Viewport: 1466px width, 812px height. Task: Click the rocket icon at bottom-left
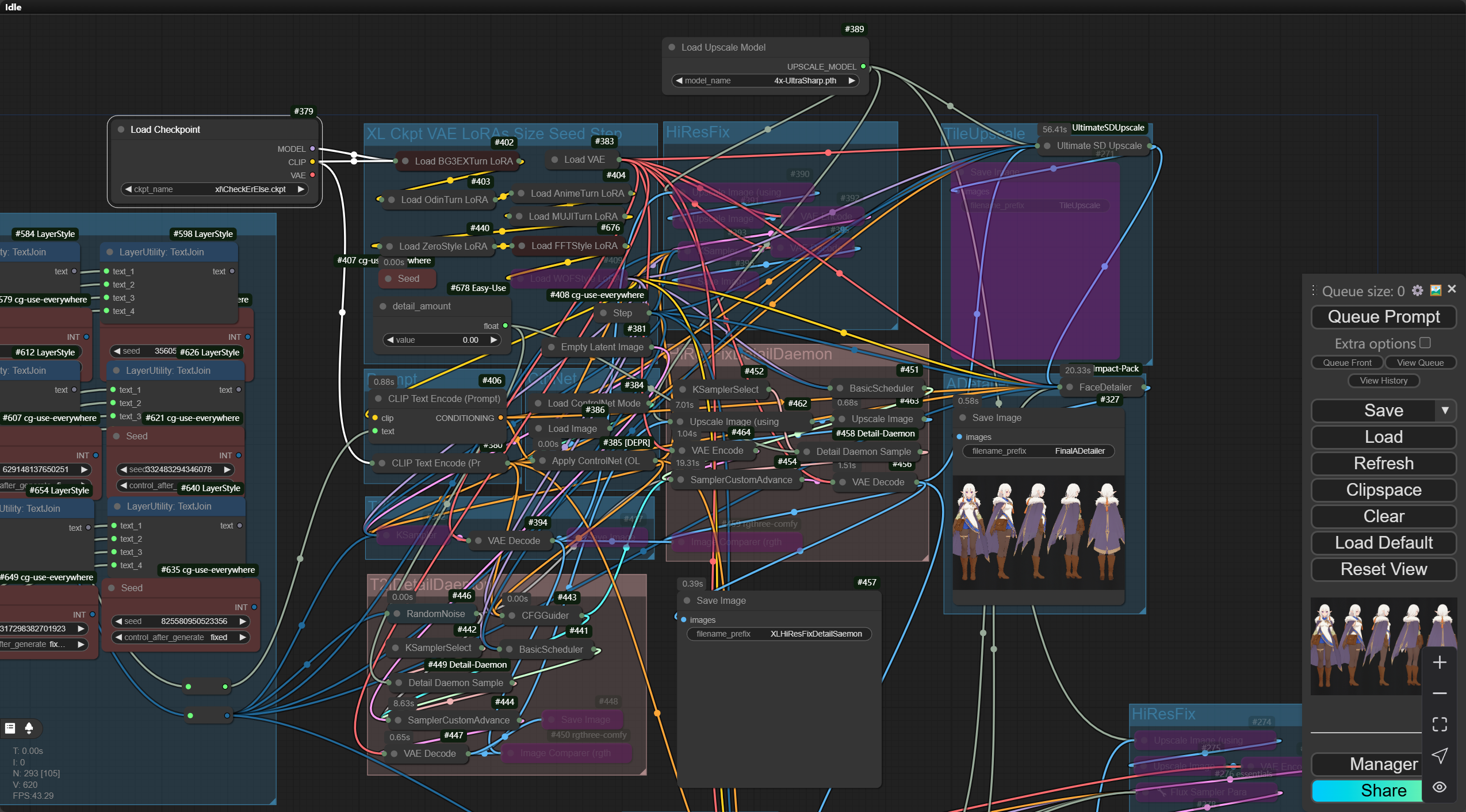click(x=29, y=728)
